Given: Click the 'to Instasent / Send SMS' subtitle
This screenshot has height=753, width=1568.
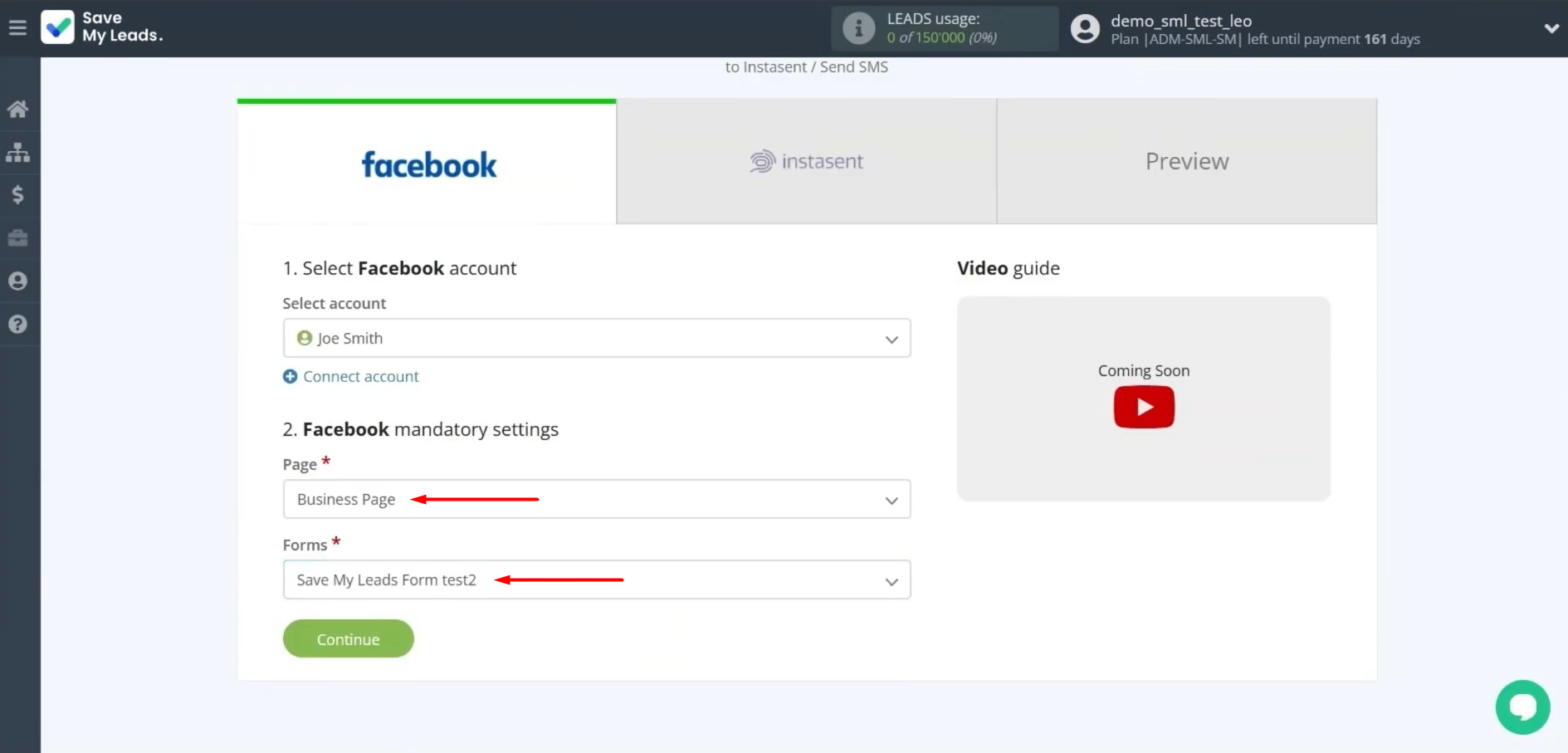Looking at the screenshot, I should [807, 67].
